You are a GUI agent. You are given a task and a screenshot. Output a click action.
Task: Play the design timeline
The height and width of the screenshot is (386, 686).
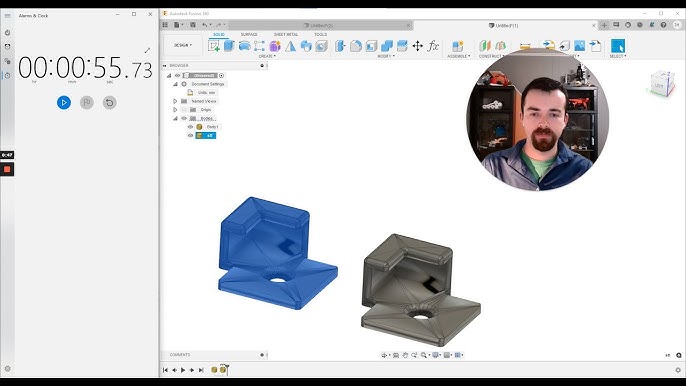point(183,370)
